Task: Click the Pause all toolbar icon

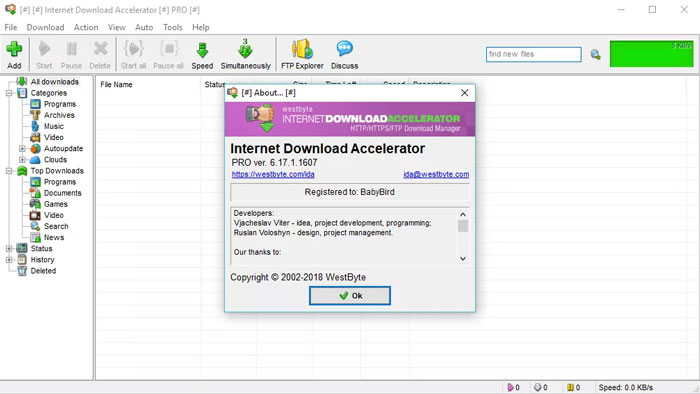Action: pos(168,54)
